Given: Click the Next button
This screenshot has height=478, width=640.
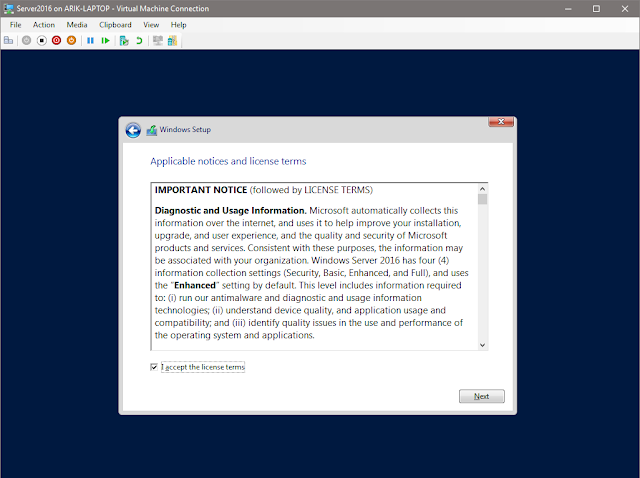Looking at the screenshot, I should (x=482, y=396).
